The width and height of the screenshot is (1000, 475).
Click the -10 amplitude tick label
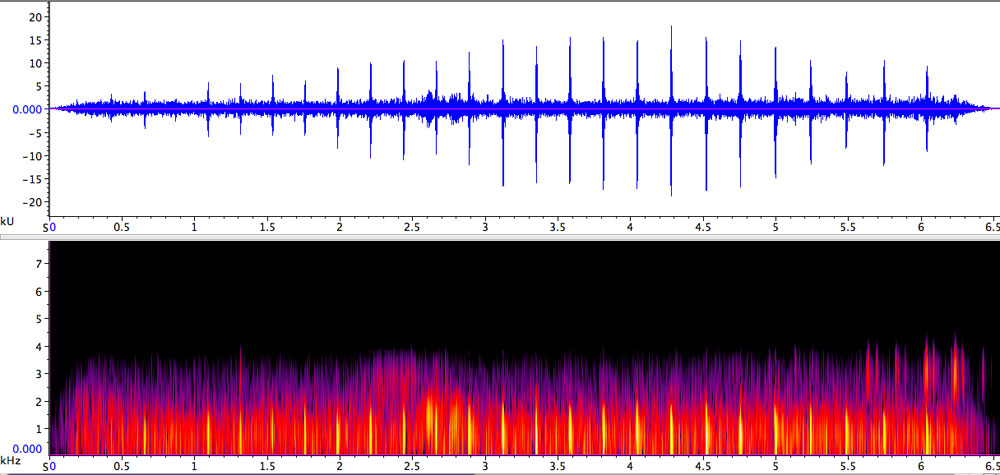pyautogui.click(x=33, y=156)
